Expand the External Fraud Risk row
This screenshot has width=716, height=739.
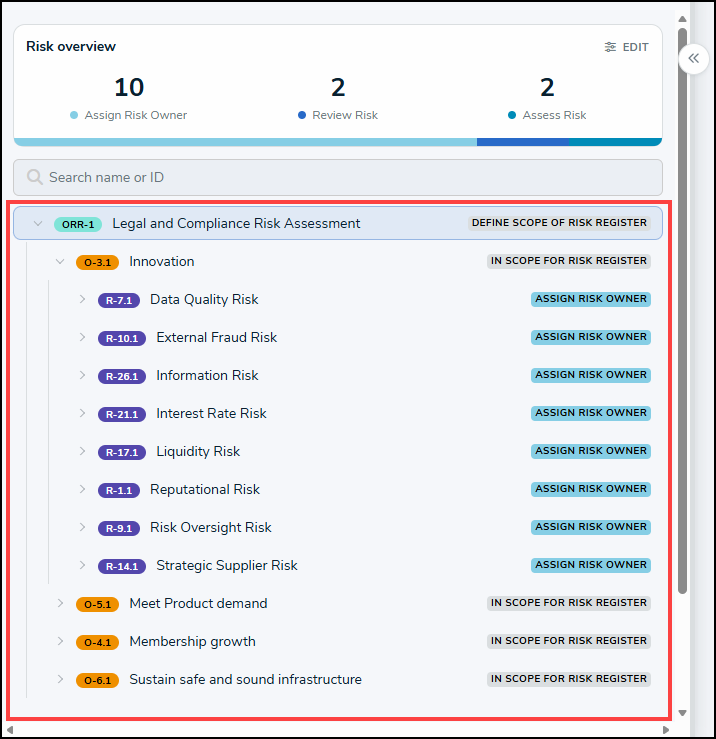pos(82,337)
